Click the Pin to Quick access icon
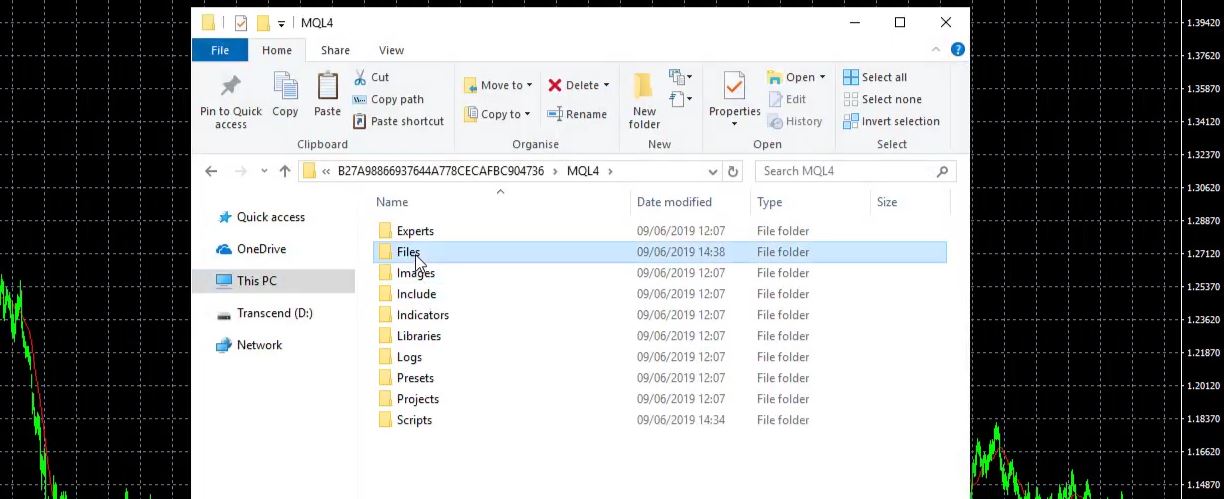The height and width of the screenshot is (499, 1224). (230, 87)
